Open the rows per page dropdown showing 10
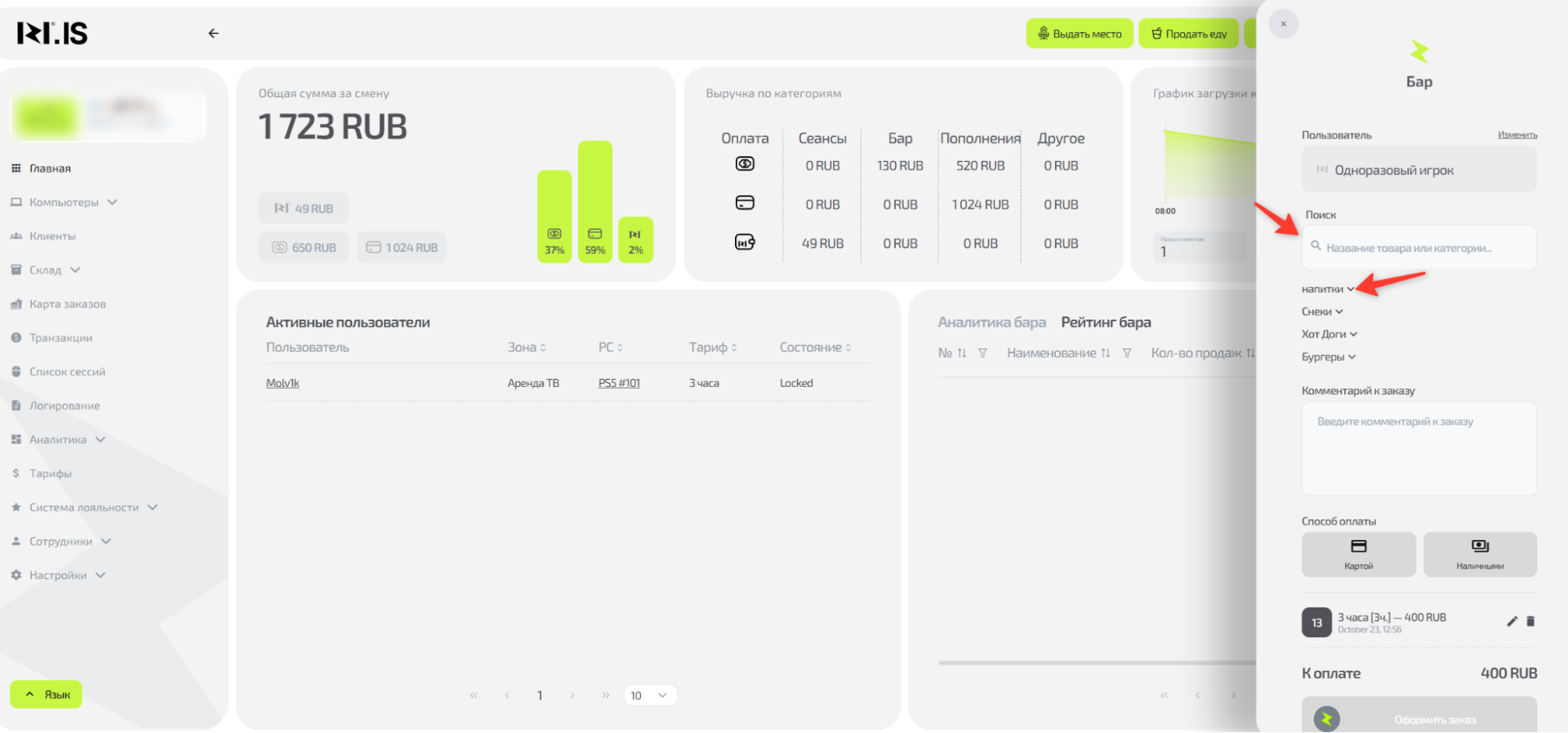The width and height of the screenshot is (1568, 733). point(650,695)
